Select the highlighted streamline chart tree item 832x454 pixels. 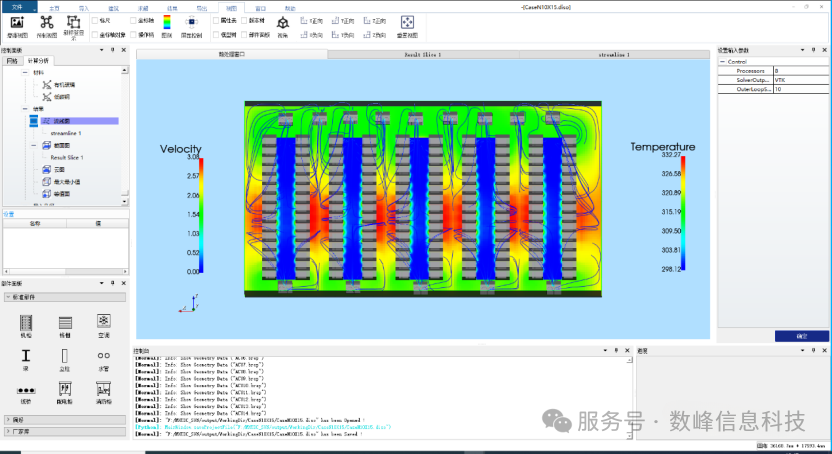pyautogui.click(x=80, y=121)
